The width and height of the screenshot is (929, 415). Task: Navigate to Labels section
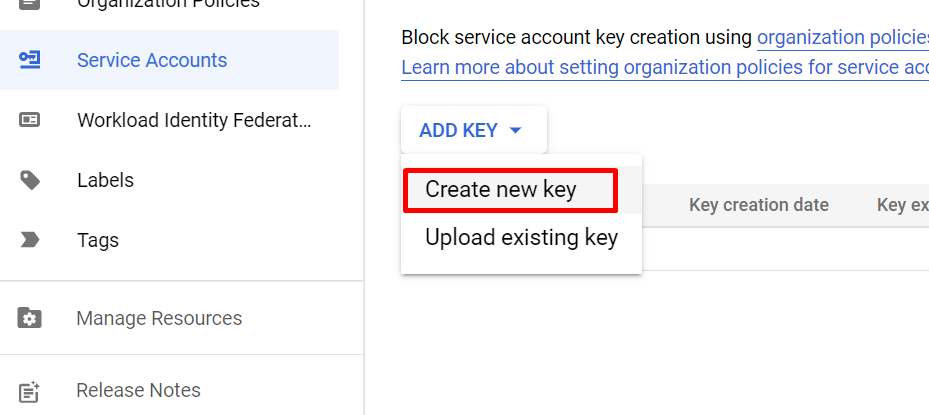(105, 180)
